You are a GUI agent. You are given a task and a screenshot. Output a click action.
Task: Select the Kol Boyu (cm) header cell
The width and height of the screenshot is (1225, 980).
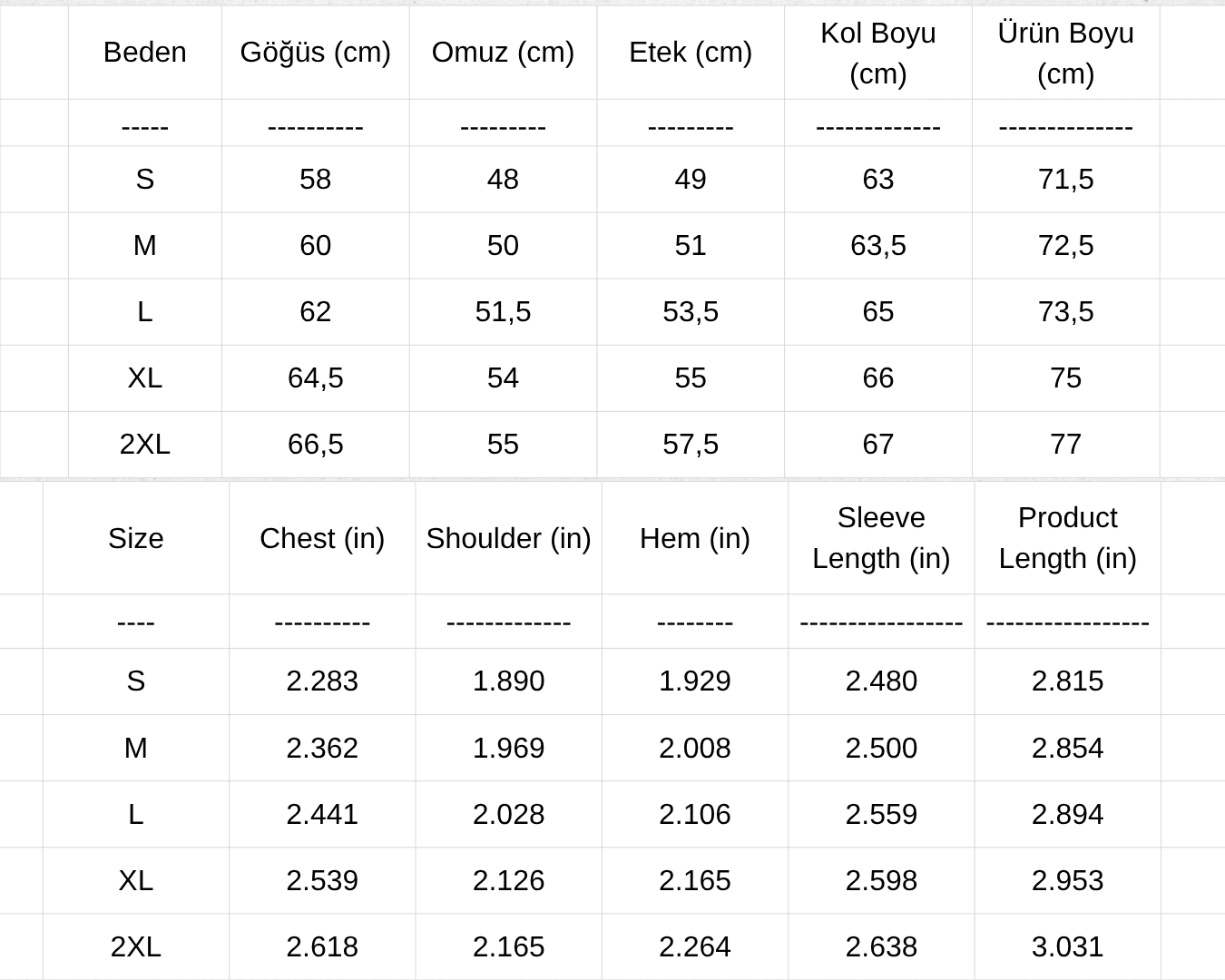[x=877, y=53]
